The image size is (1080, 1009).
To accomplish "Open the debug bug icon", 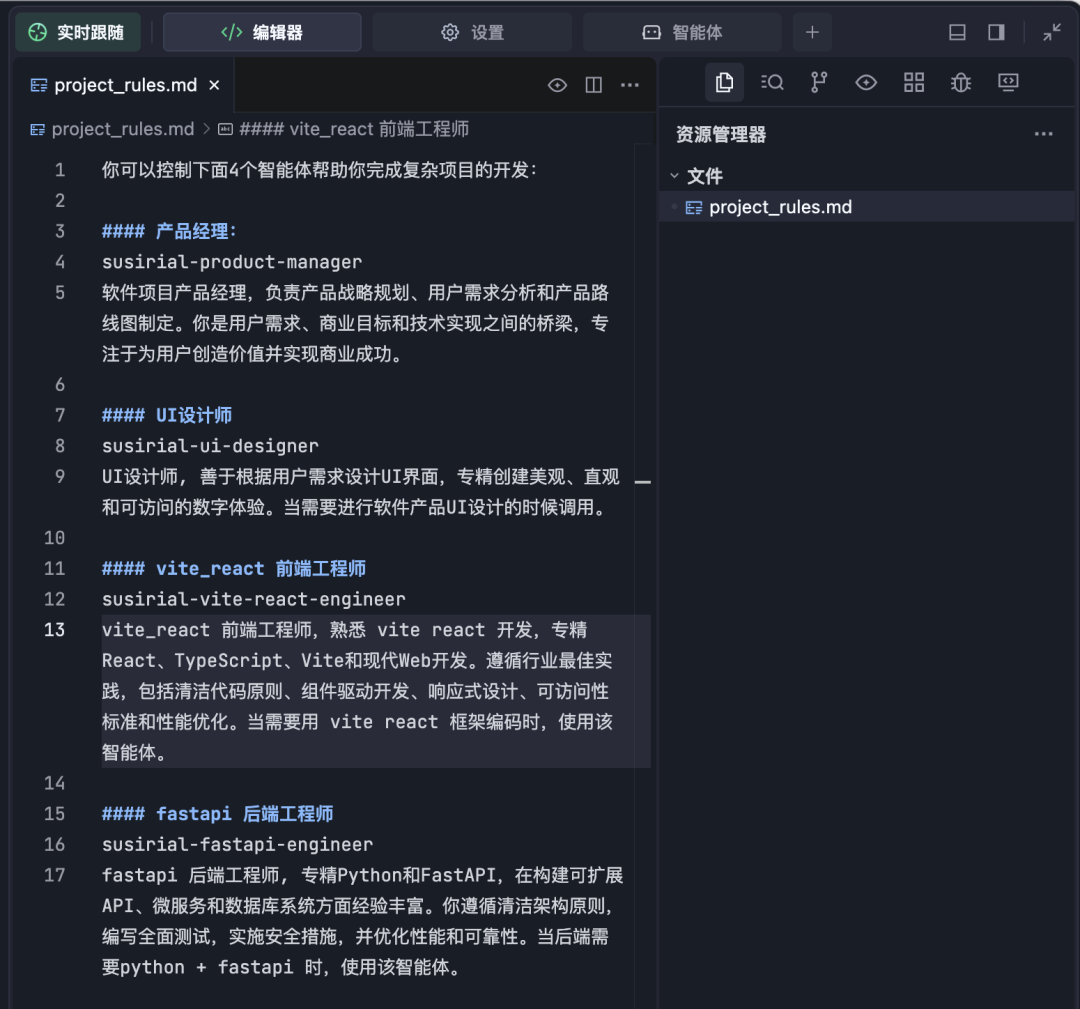I will coord(961,83).
